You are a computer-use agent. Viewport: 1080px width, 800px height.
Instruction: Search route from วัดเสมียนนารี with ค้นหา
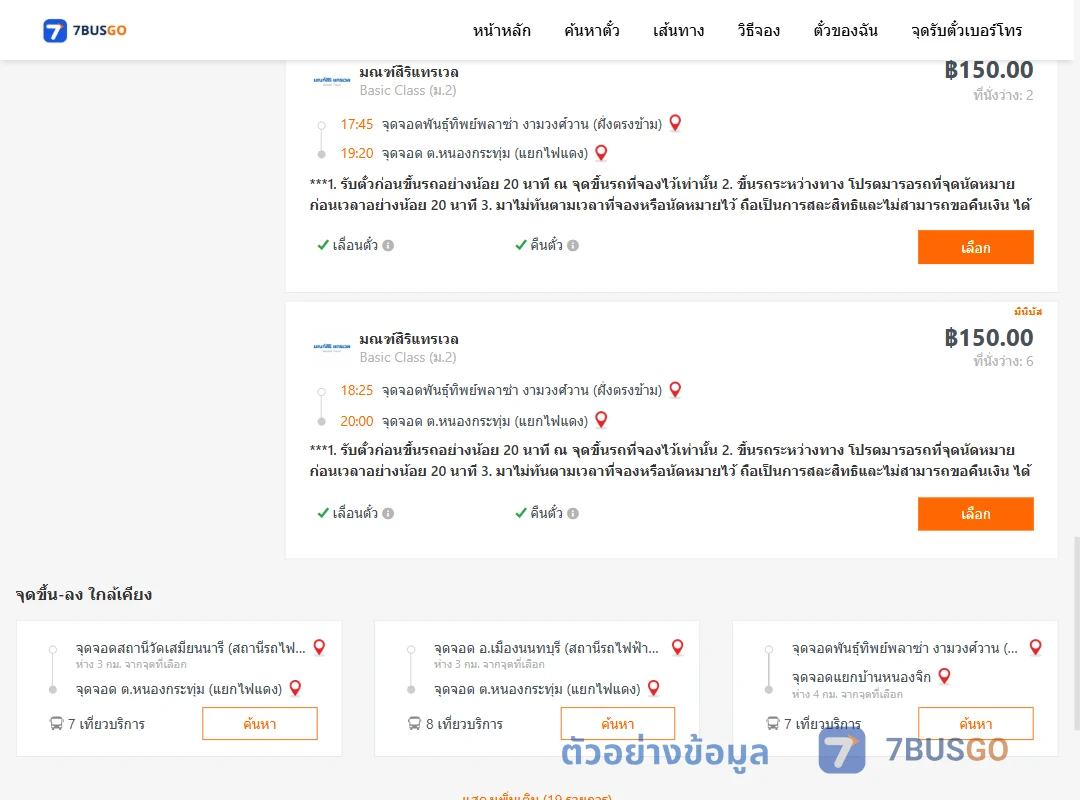click(260, 724)
